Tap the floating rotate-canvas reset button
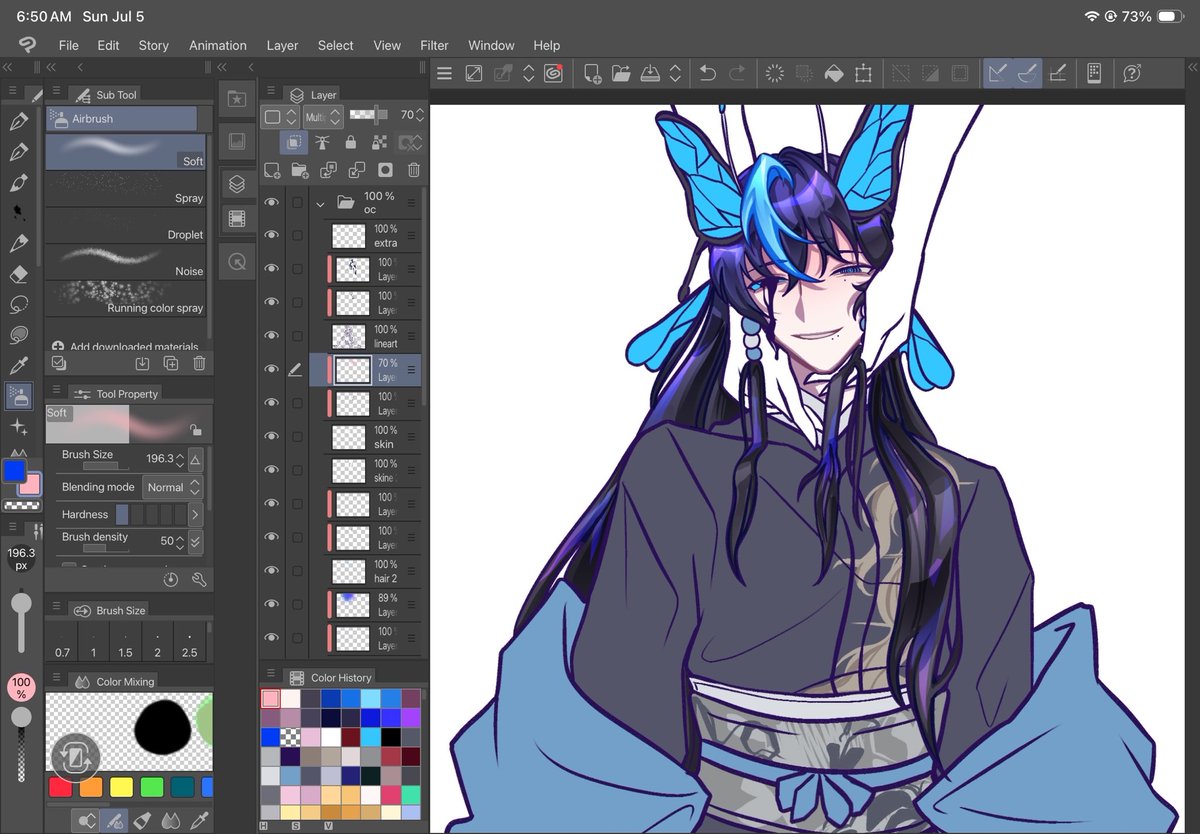The image size is (1200, 834). pyautogui.click(x=74, y=758)
